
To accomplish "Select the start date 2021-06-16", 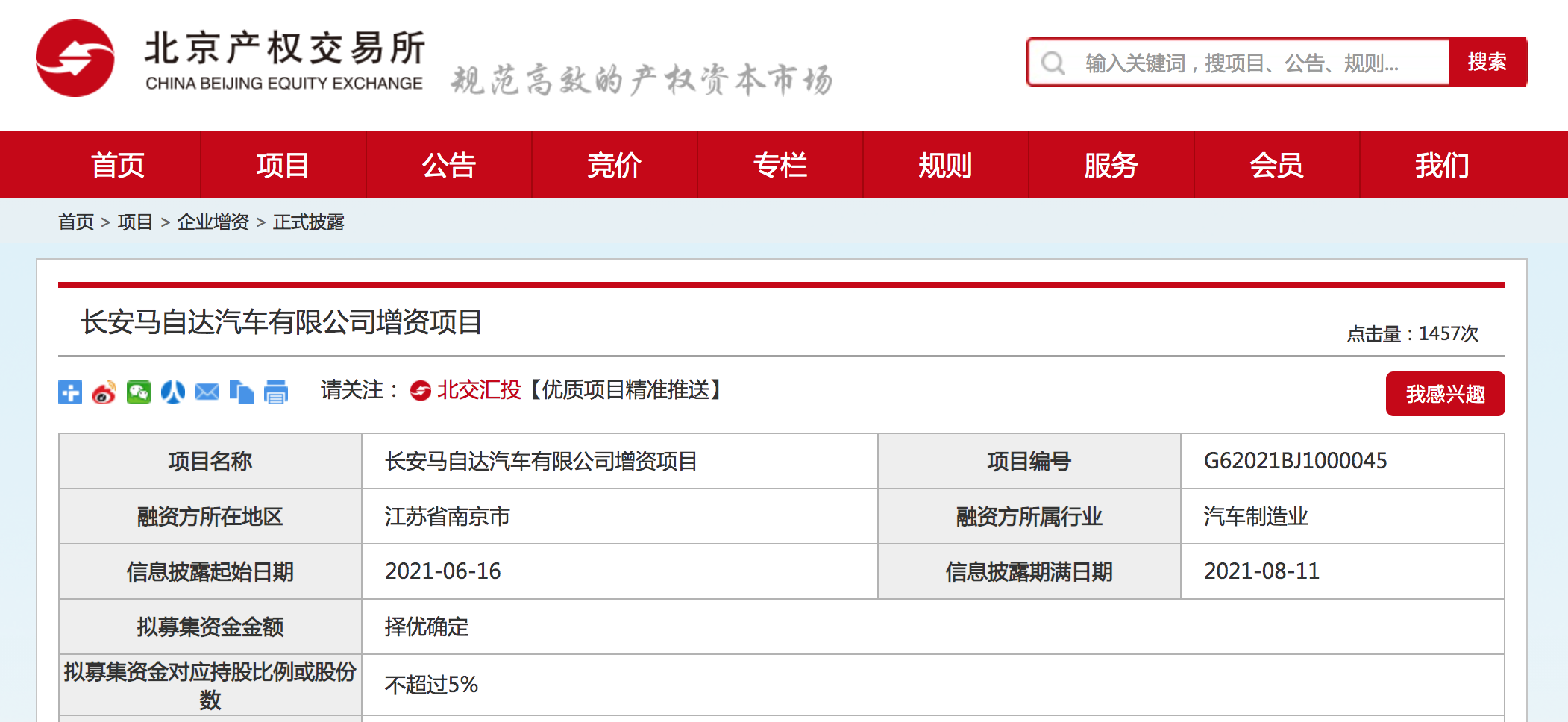I will [x=442, y=571].
